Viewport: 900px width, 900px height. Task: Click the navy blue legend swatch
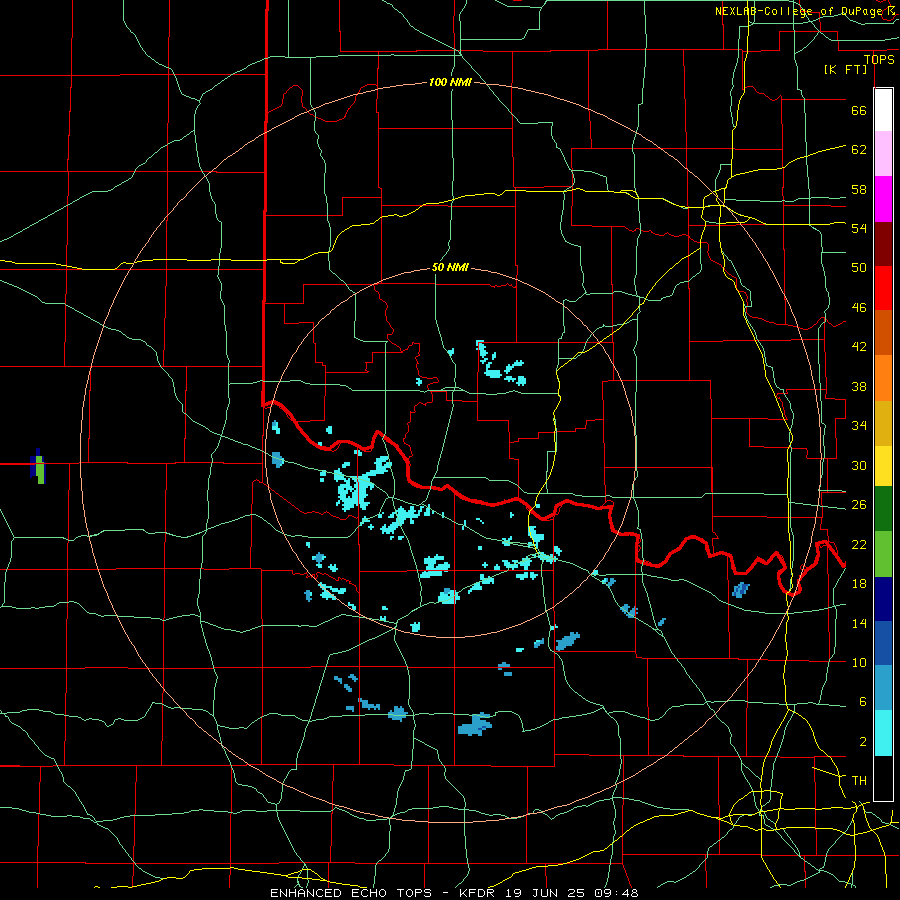[883, 599]
